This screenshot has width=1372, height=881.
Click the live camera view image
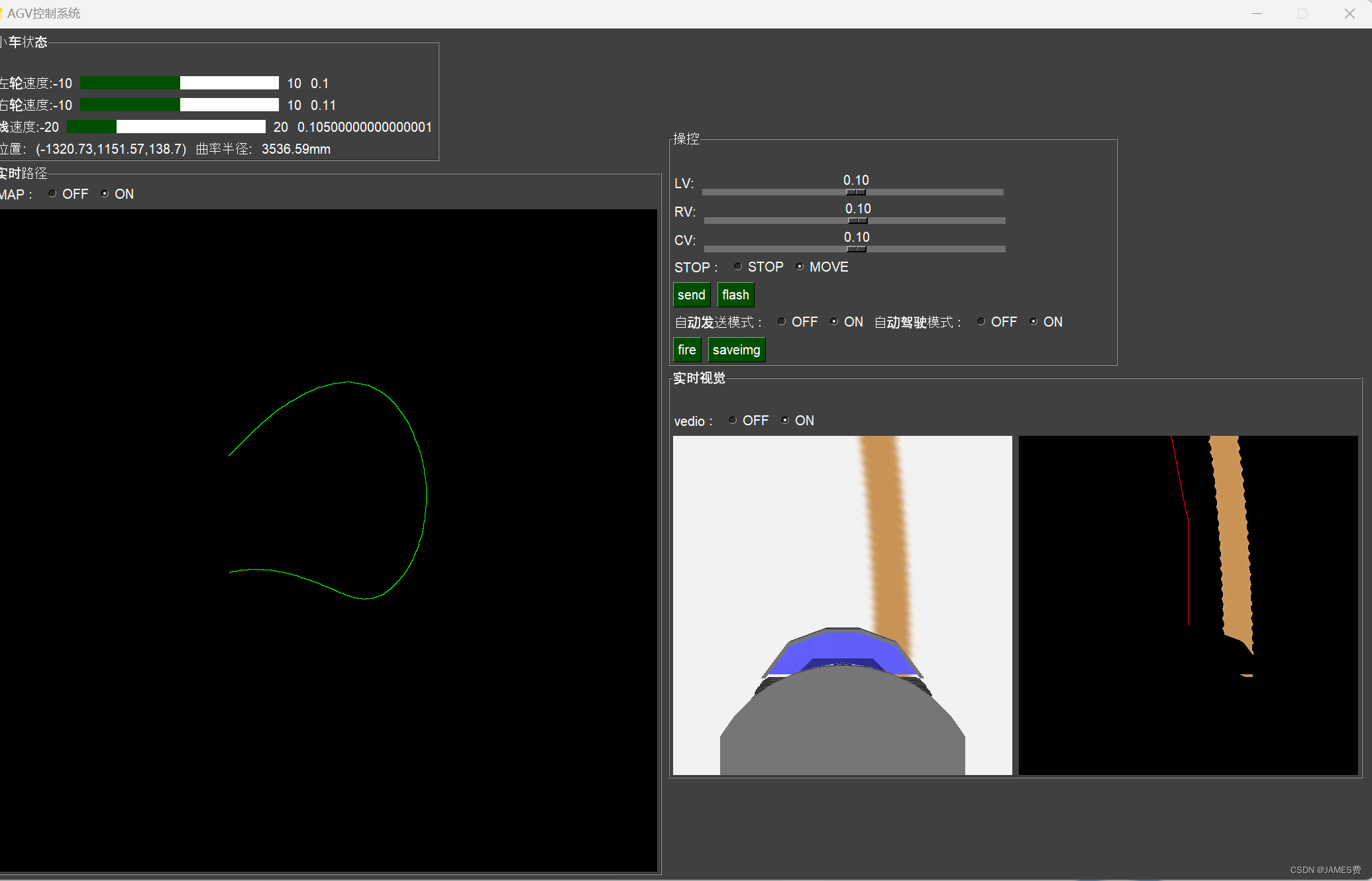point(842,605)
